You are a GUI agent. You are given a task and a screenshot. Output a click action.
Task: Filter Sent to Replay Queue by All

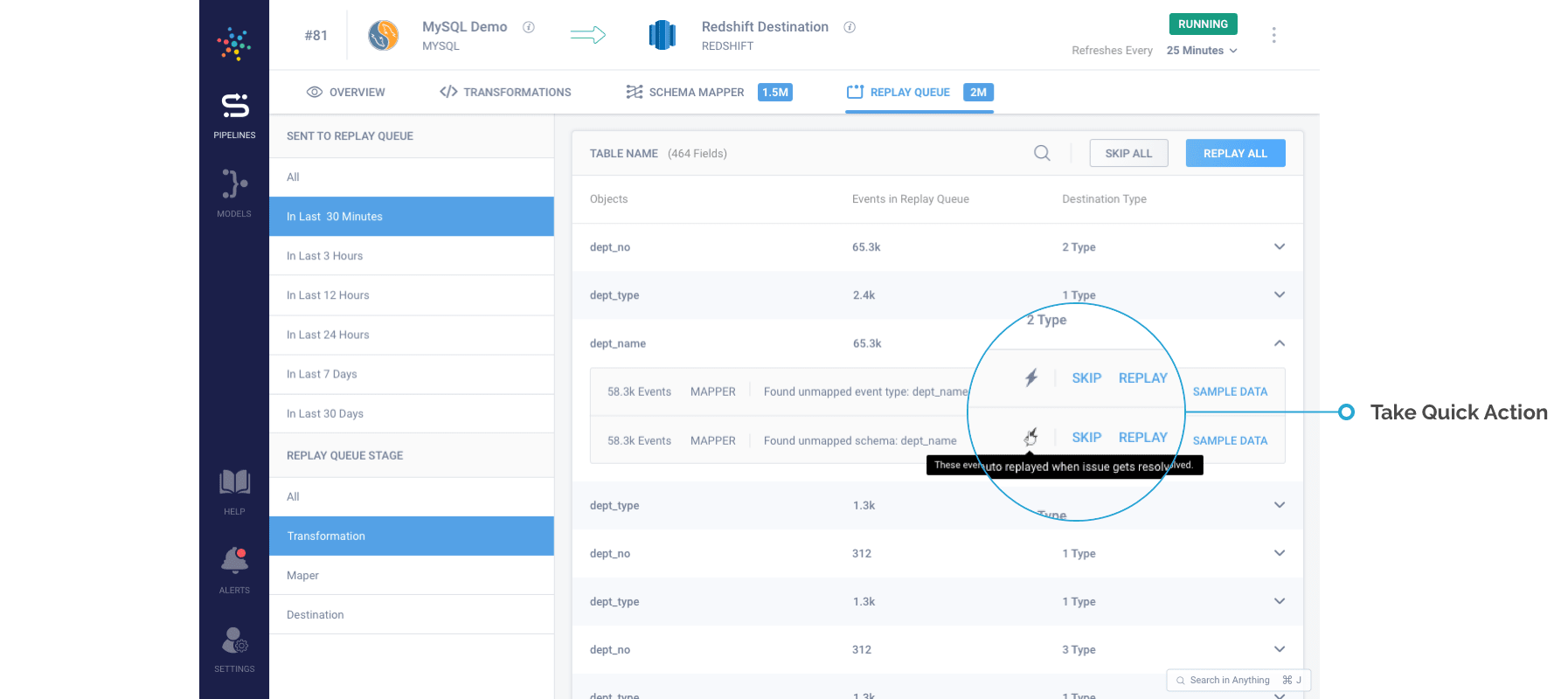click(x=412, y=177)
